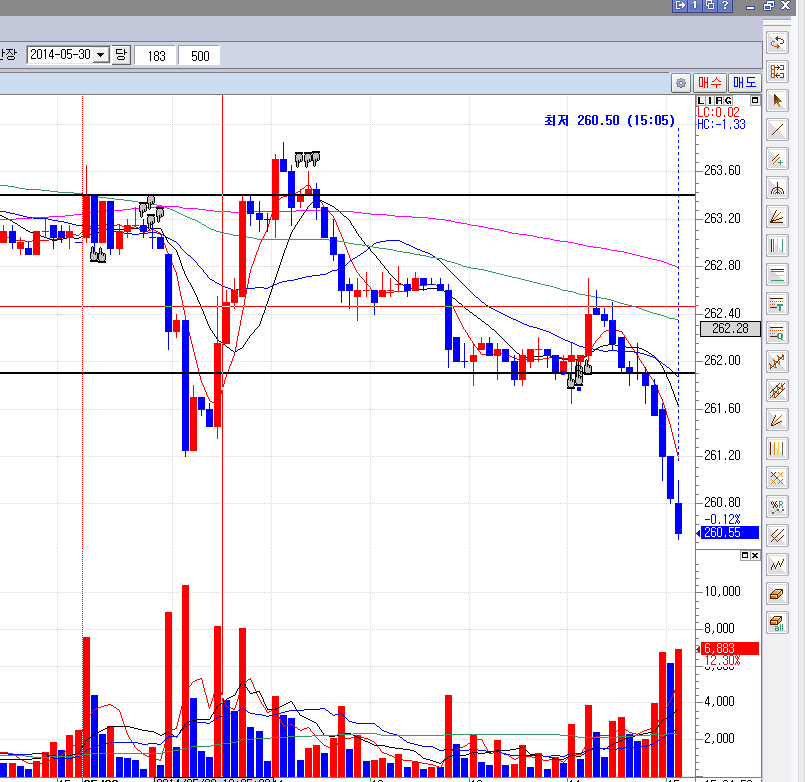Click the 최저 260.50 (15:05) low label
The image size is (805, 782).
609,120
